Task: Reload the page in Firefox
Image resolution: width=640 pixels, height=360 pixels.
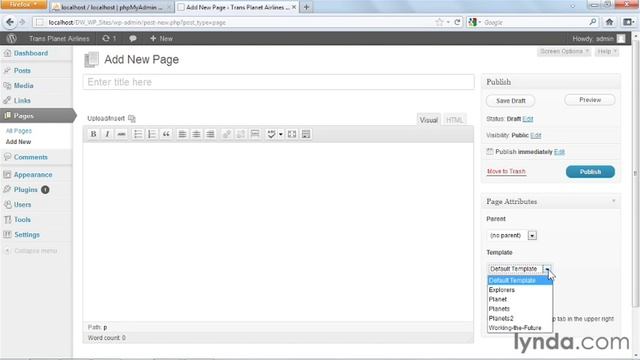Action: [x=458, y=22]
